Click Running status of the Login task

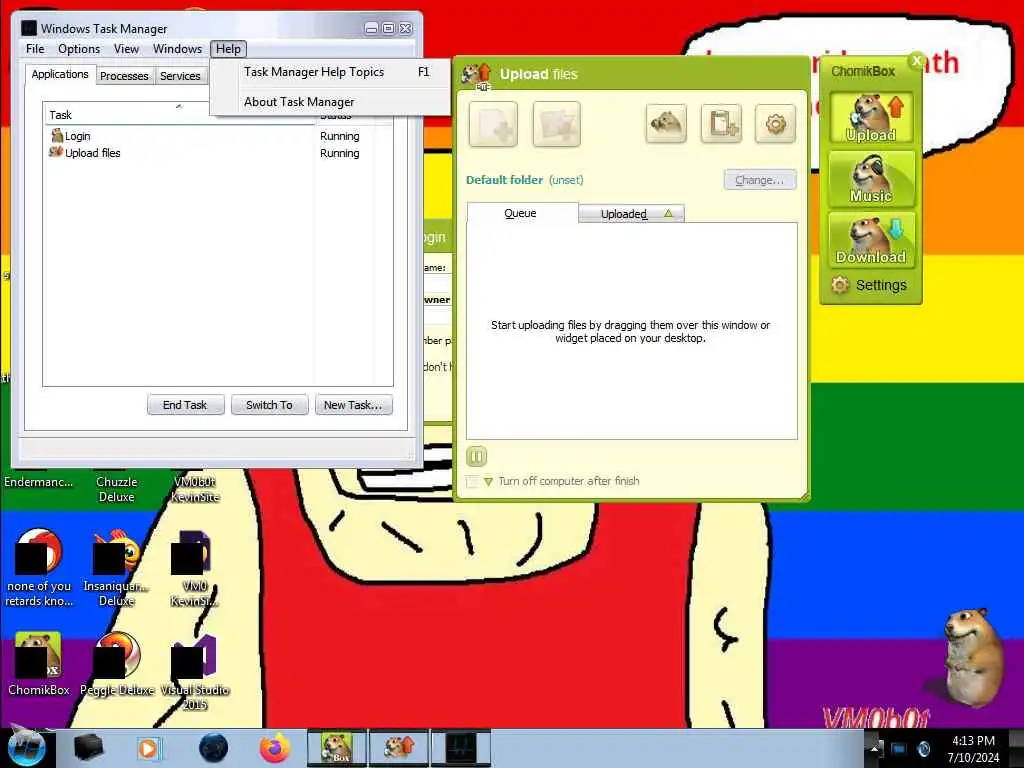pos(340,136)
